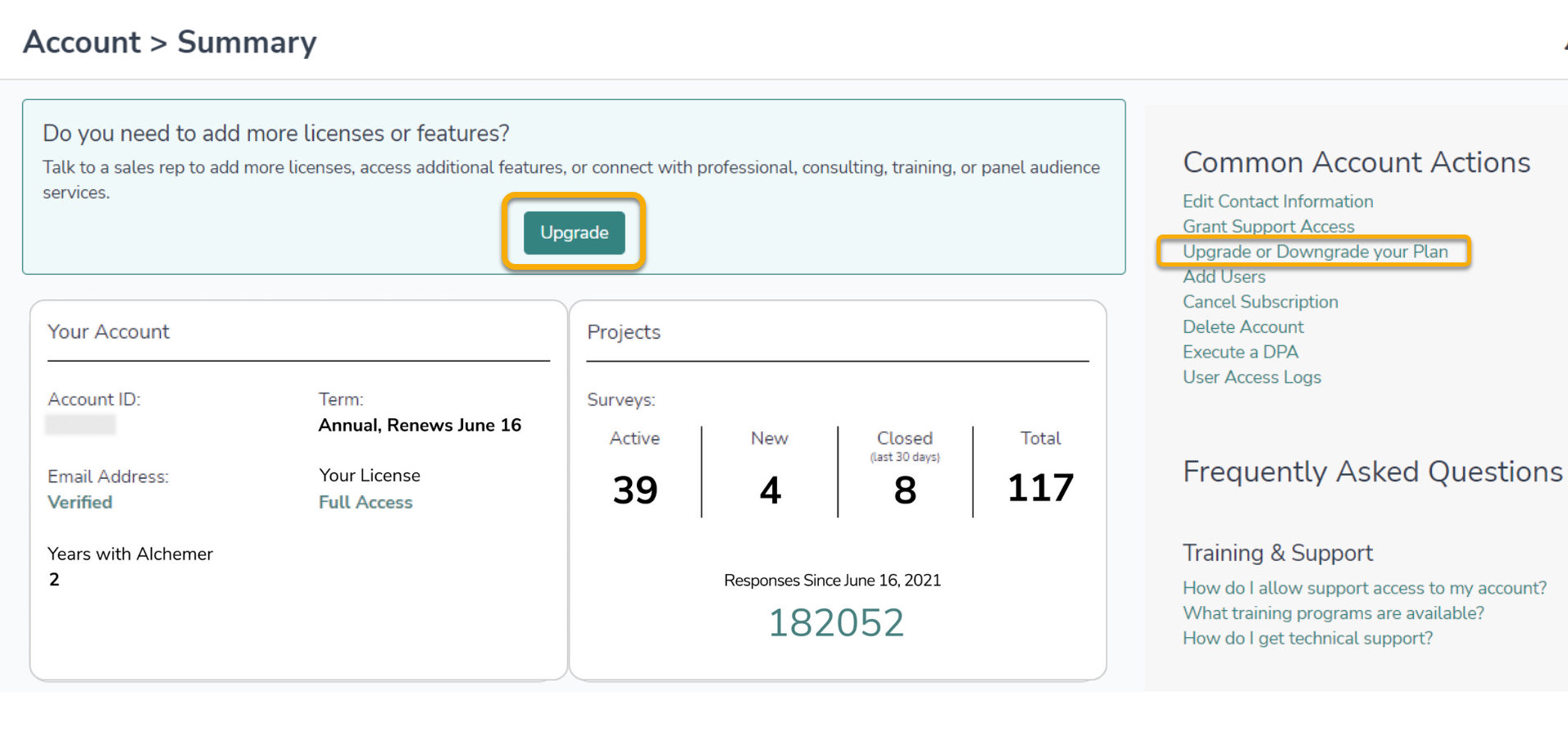The image size is (1568, 738).
Task: Open Grant Support Access link
Action: [x=1268, y=226]
